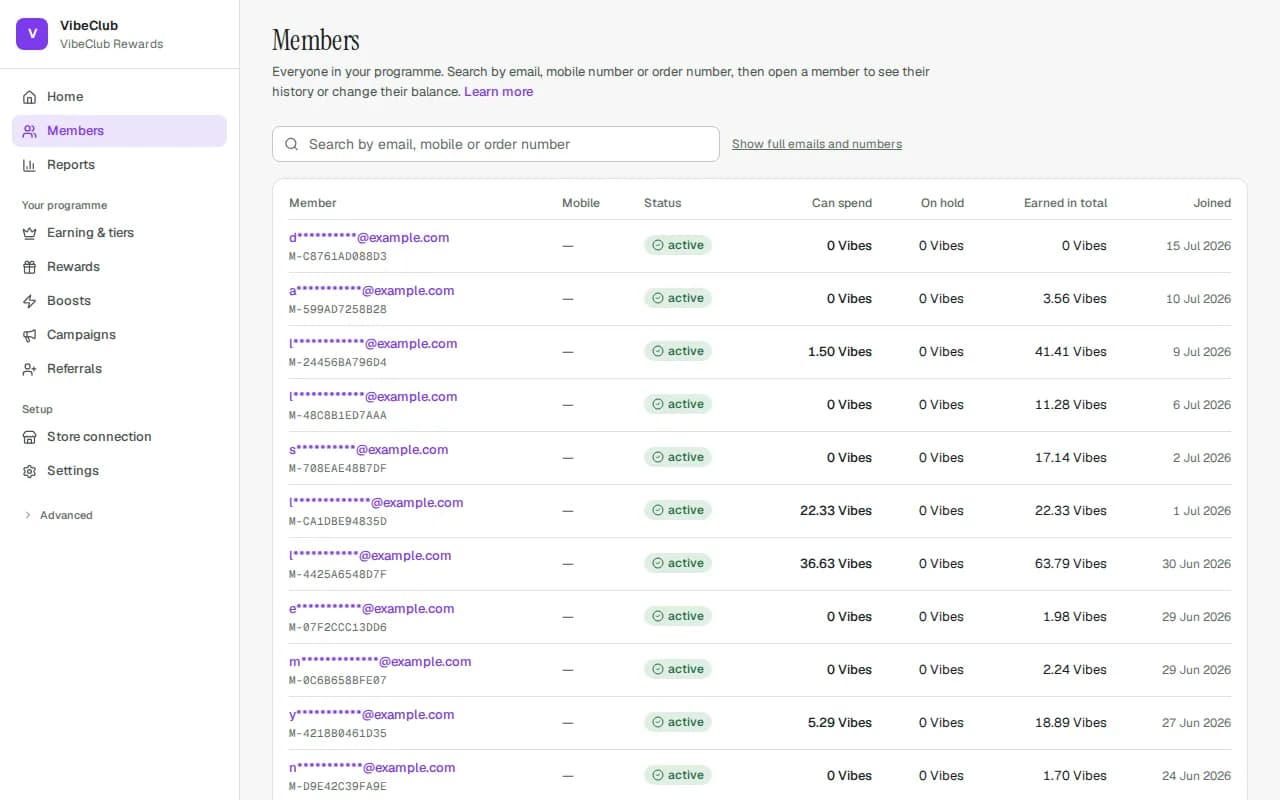Click the Earned in total column header
The width and height of the screenshot is (1280, 800).
(x=1065, y=203)
